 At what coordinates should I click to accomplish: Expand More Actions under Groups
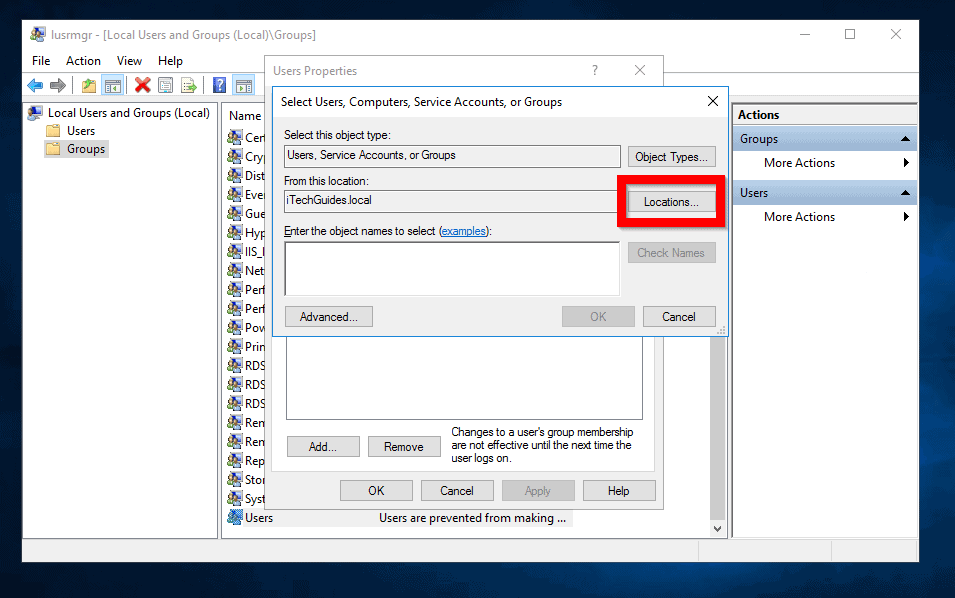point(799,162)
